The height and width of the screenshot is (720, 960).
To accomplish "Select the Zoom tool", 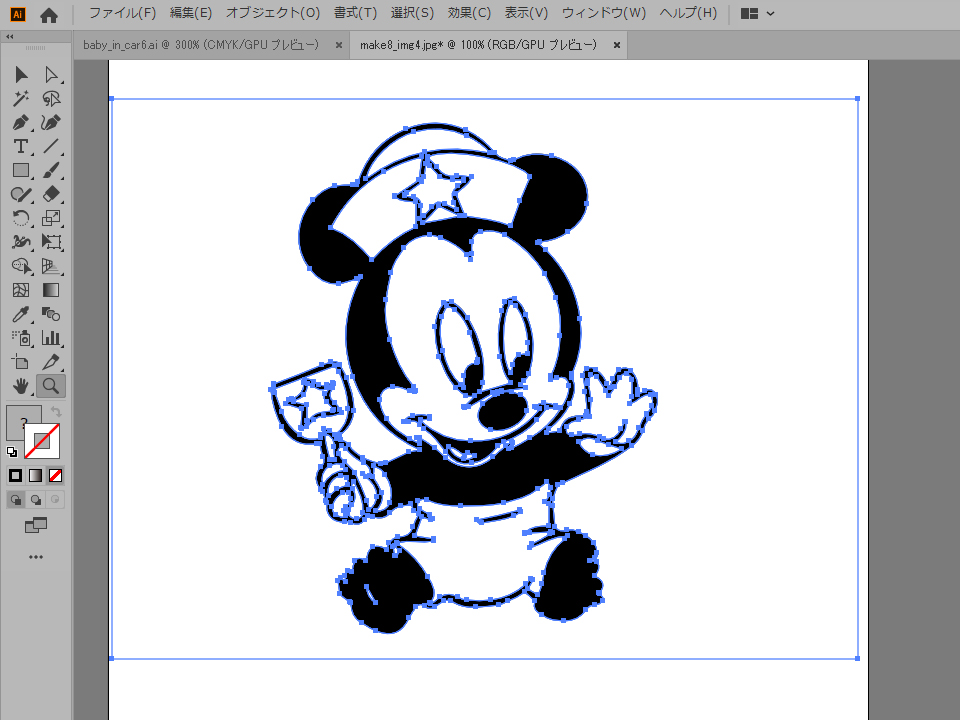I will point(51,386).
